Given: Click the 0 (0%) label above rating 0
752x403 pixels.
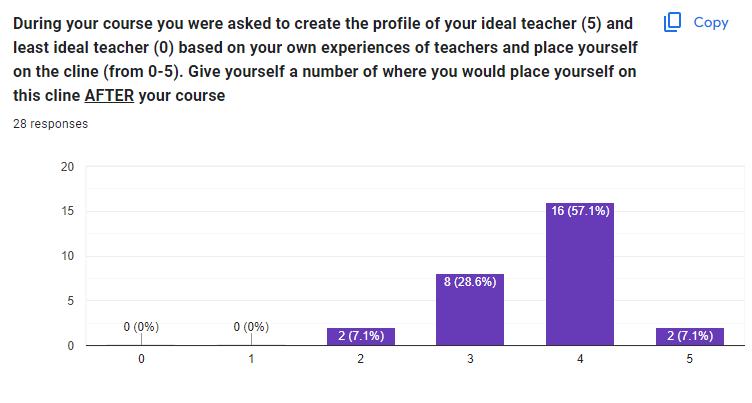Looking at the screenshot, I should tap(141, 327).
